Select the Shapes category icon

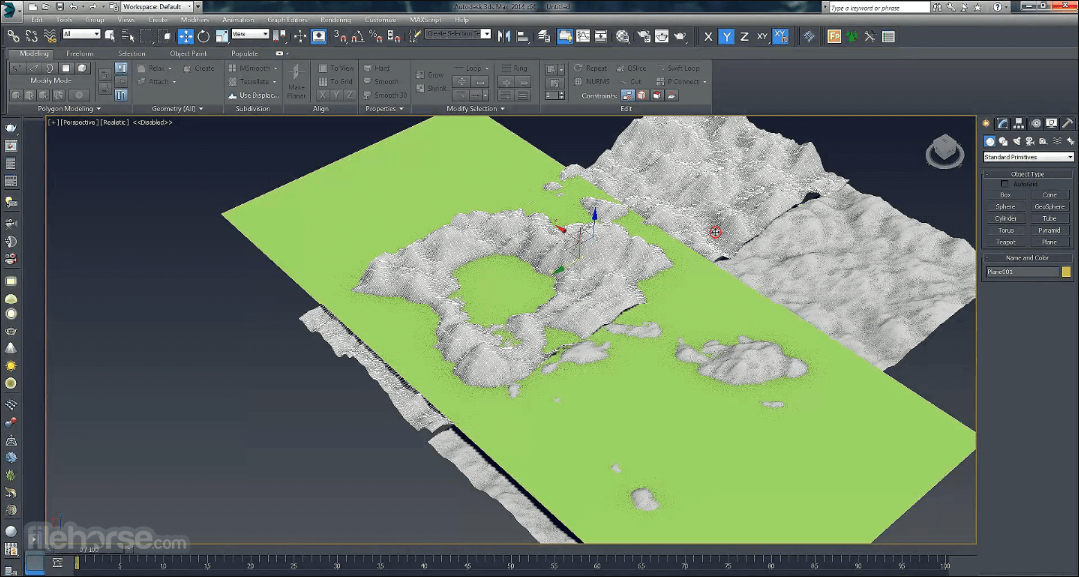tap(1003, 141)
